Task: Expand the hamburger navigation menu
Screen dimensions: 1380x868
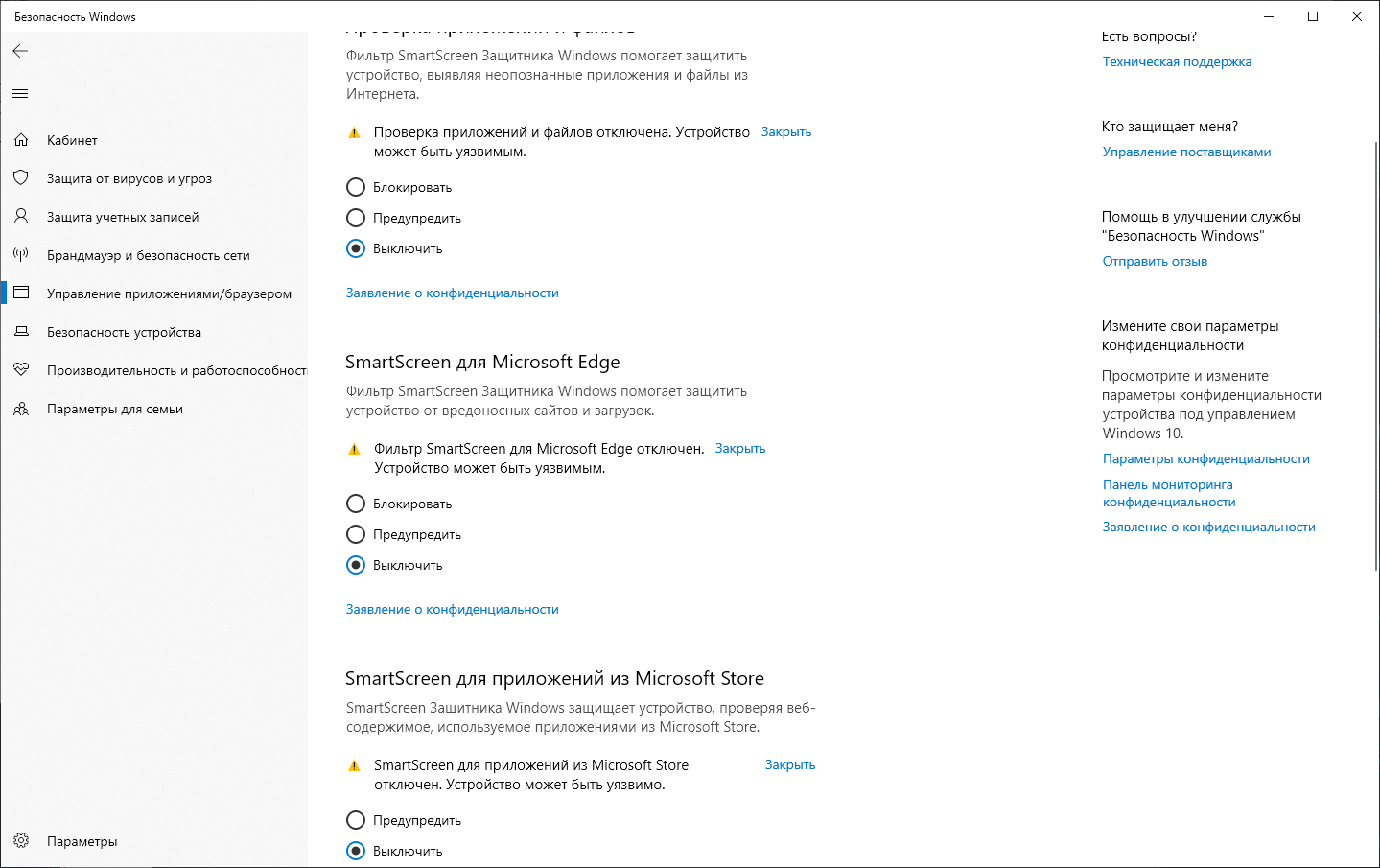Action: coord(20,93)
